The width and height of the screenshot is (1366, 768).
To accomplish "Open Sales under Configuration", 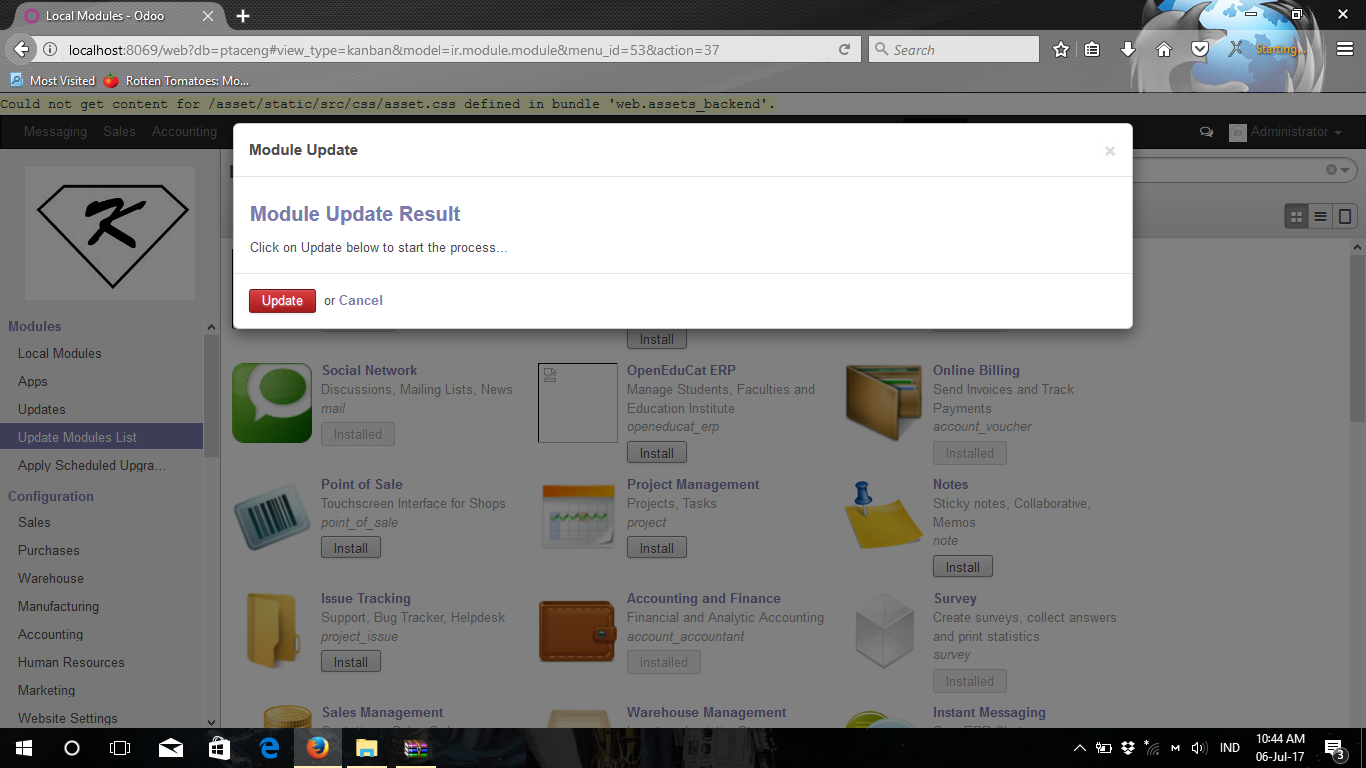I will tap(34, 522).
